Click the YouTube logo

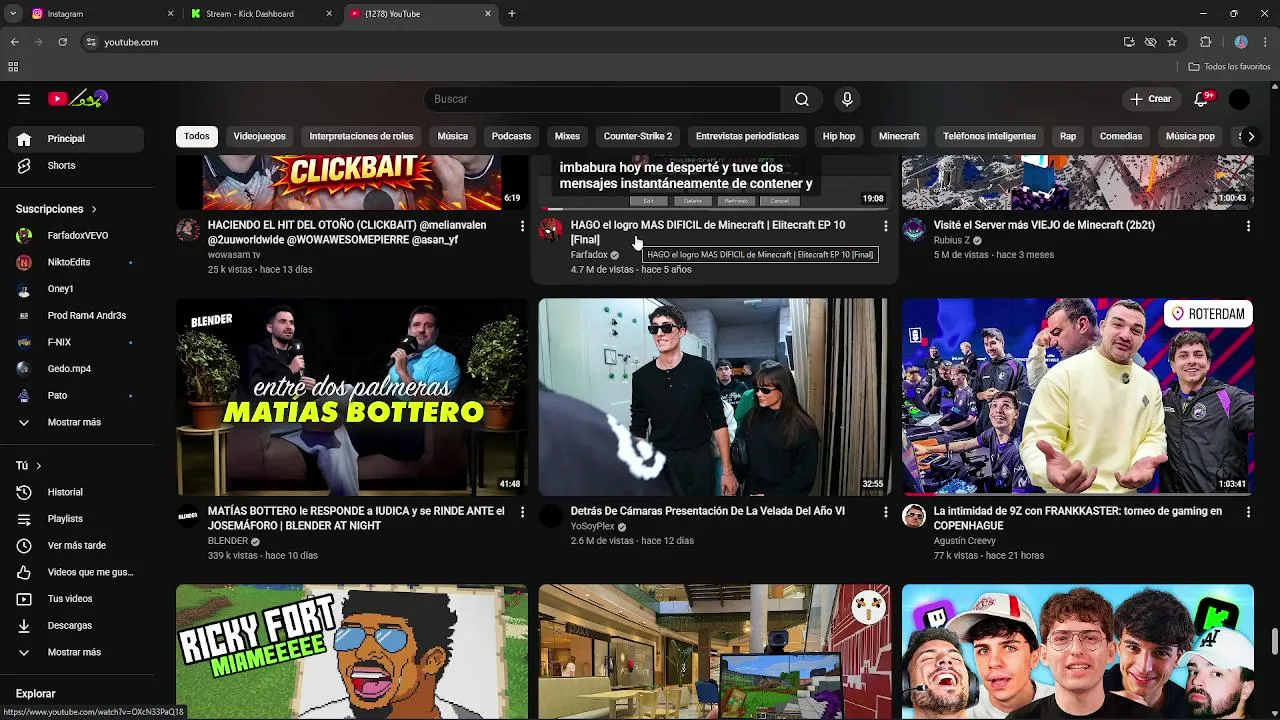pos(78,99)
